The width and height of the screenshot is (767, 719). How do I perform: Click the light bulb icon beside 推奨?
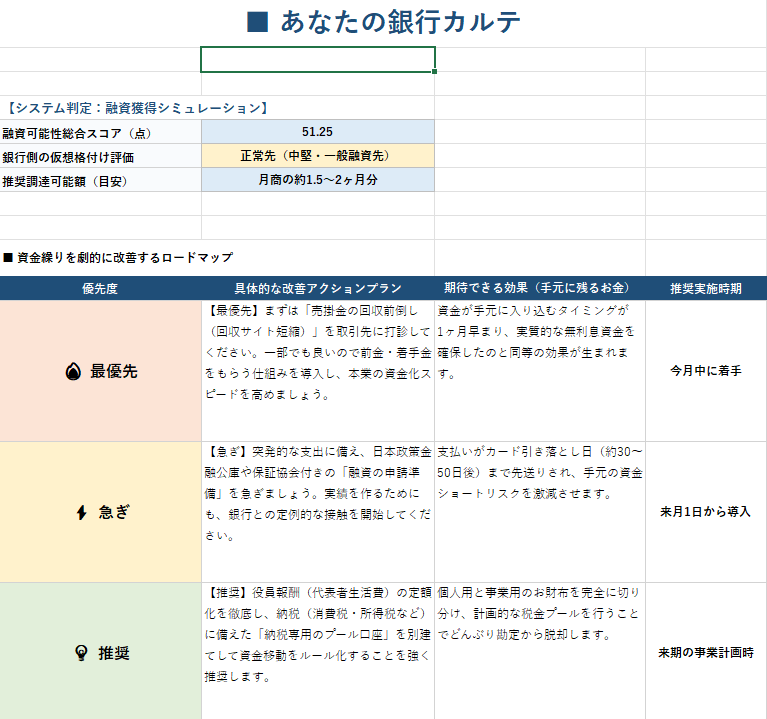(x=81, y=652)
